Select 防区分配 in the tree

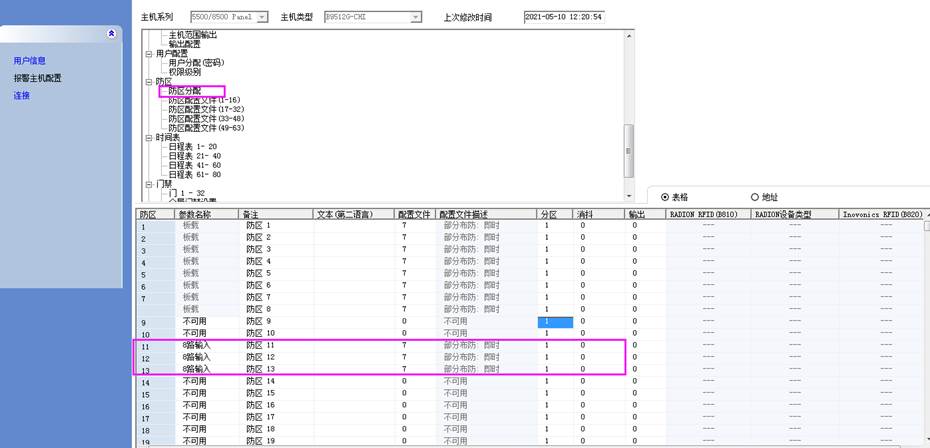coord(184,91)
